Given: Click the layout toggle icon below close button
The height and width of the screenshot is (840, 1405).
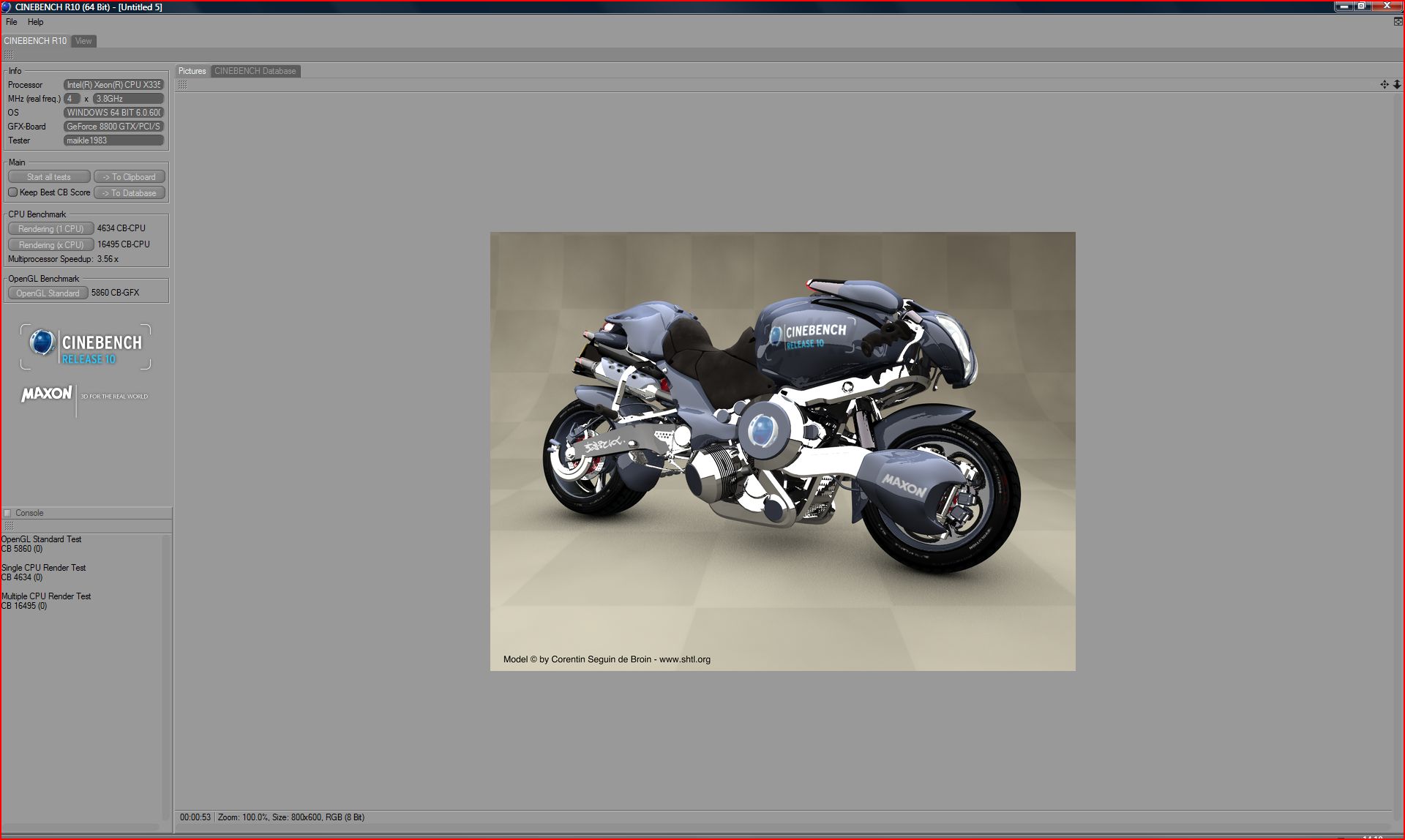Looking at the screenshot, I should point(1398,22).
